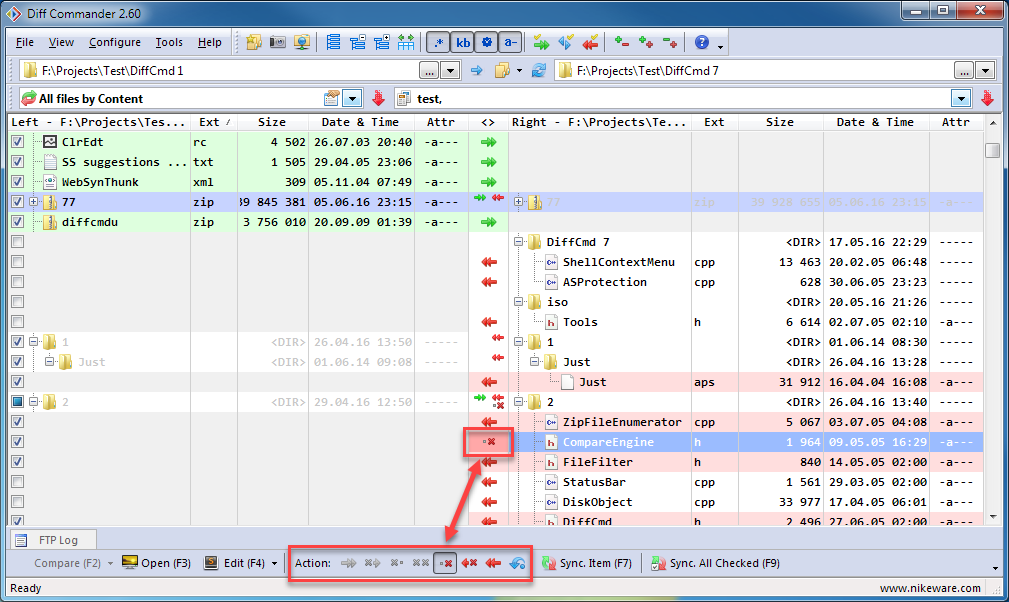Click the vertical scrollbar thumb in file list
This screenshot has height=602, width=1009.
(992, 150)
